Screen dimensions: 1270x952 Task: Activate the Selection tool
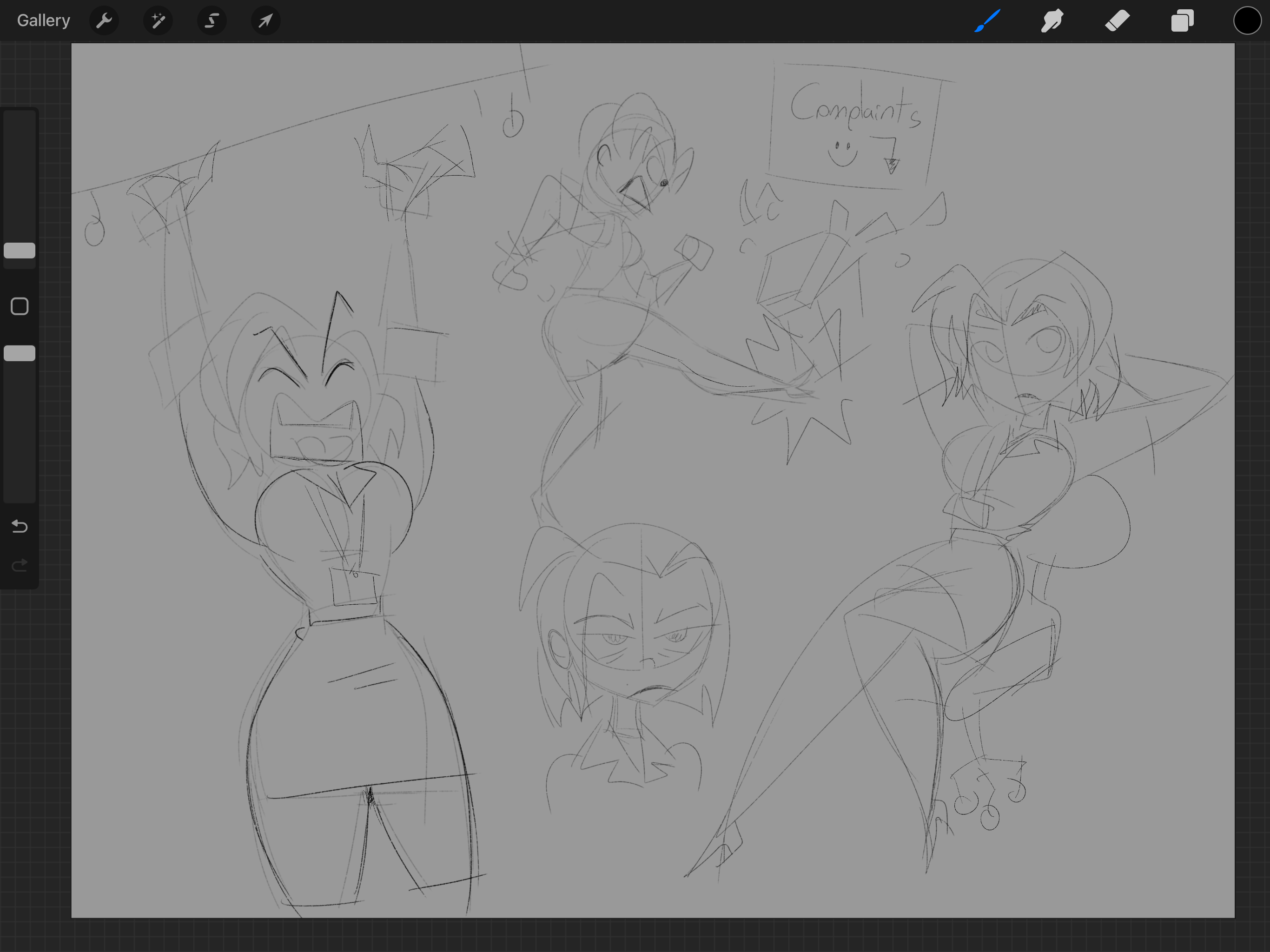(x=212, y=20)
